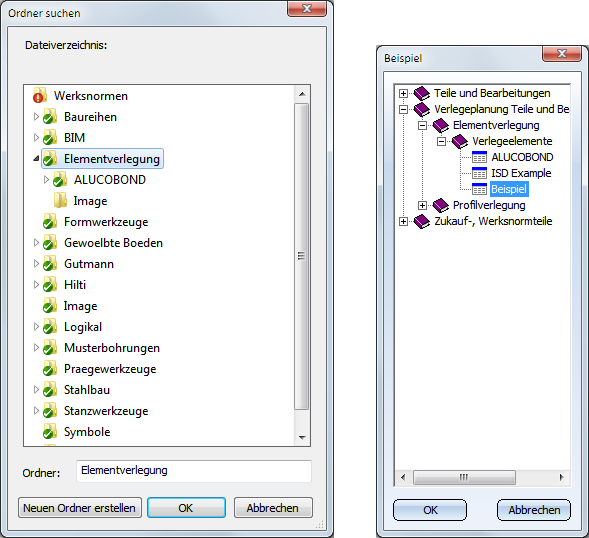Screen dimensions: 589x538
Task: Click the Logikal folder icon
Action: tap(50, 327)
